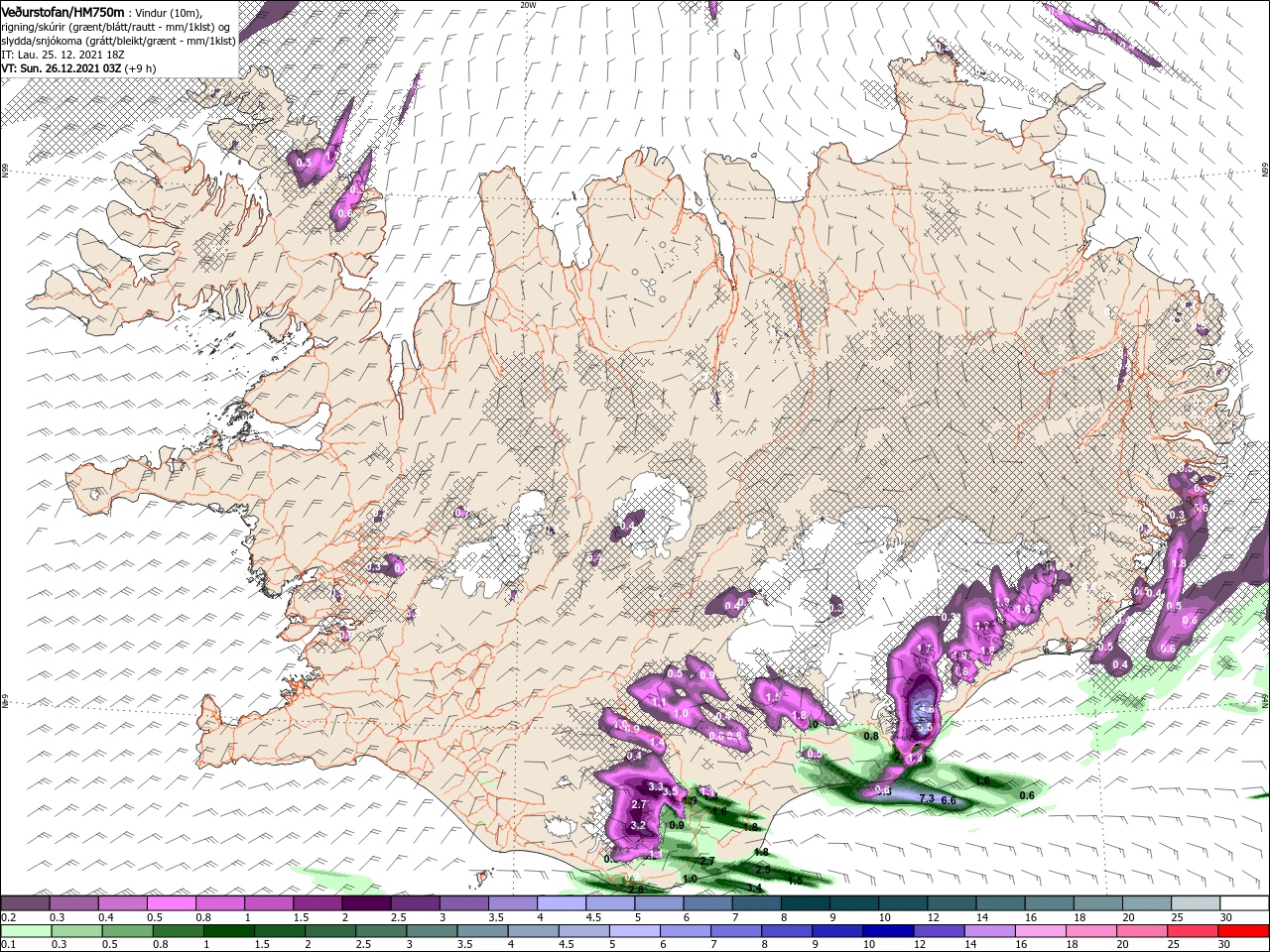Select snow legend swatch between 0.5 and 0.8
Screen dimensions: 1270x952
tap(171, 903)
